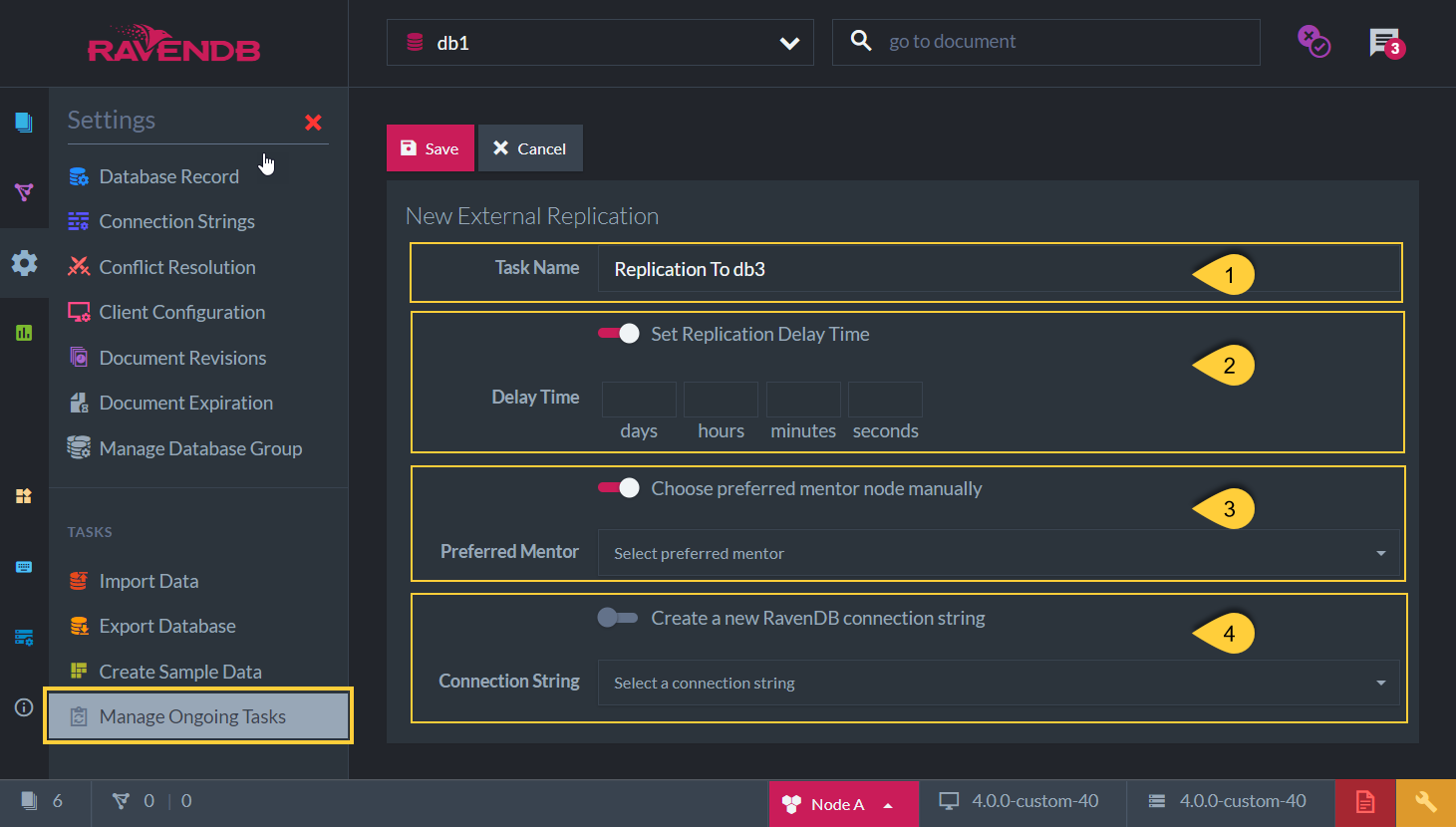1456x827 pixels.
Task: Click the go to document search box
Action: click(x=1045, y=42)
